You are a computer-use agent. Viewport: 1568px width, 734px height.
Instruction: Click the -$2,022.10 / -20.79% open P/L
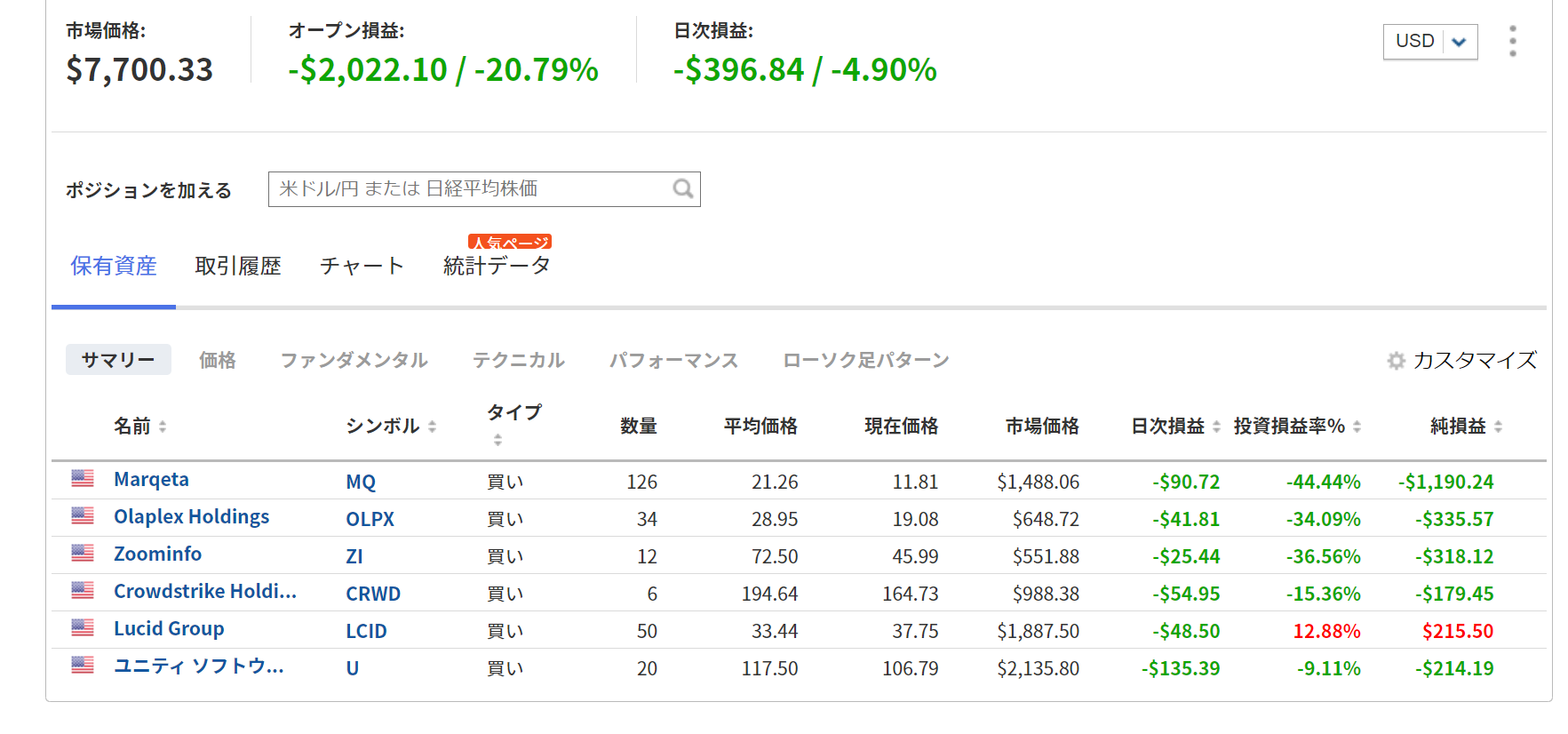[x=443, y=69]
